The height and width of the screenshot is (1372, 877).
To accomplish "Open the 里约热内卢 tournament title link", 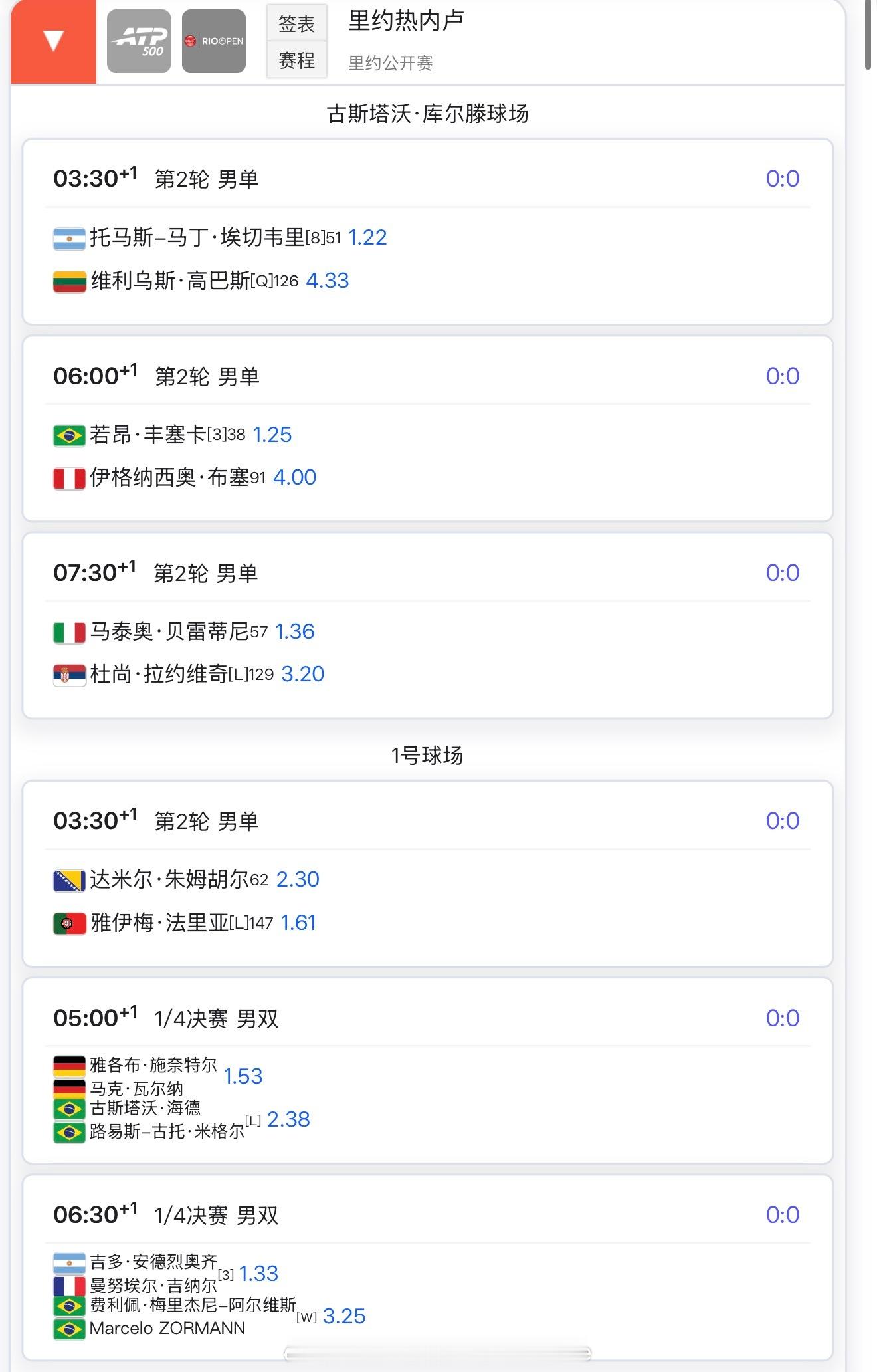I will tap(406, 21).
